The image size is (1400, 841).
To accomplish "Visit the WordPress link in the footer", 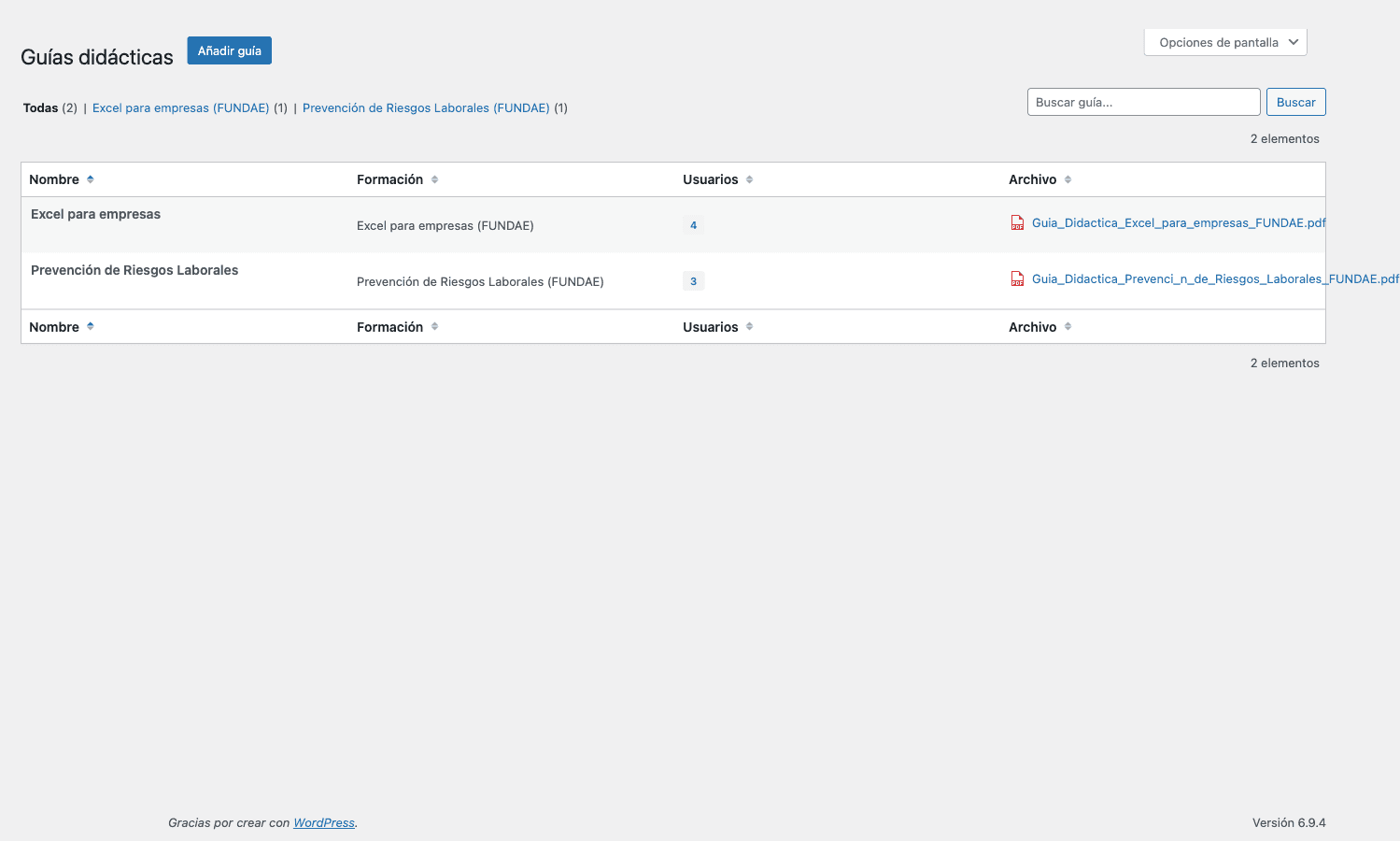I will point(324,823).
